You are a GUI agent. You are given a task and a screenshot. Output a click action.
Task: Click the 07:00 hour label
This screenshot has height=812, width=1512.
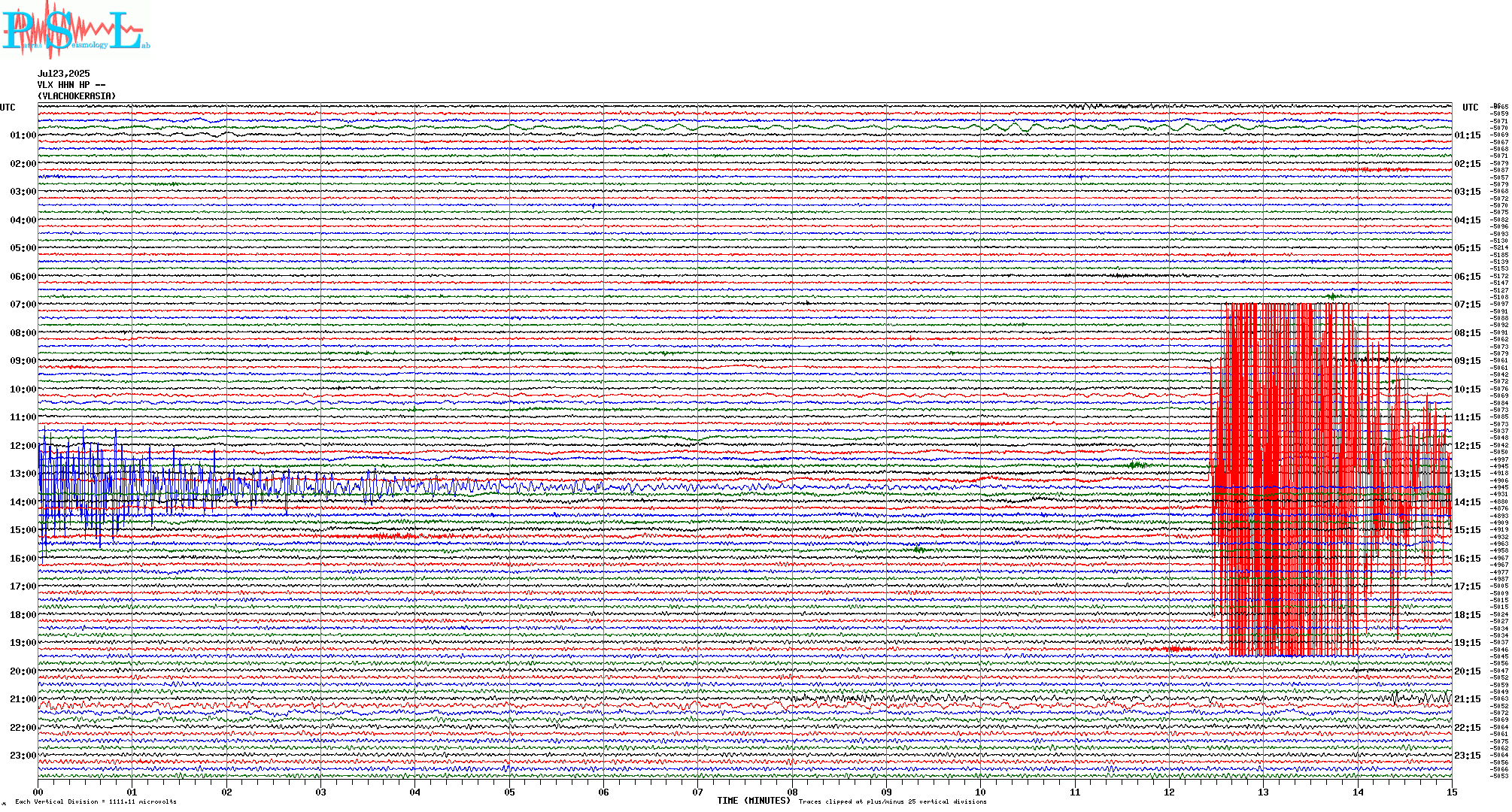[x=23, y=304]
